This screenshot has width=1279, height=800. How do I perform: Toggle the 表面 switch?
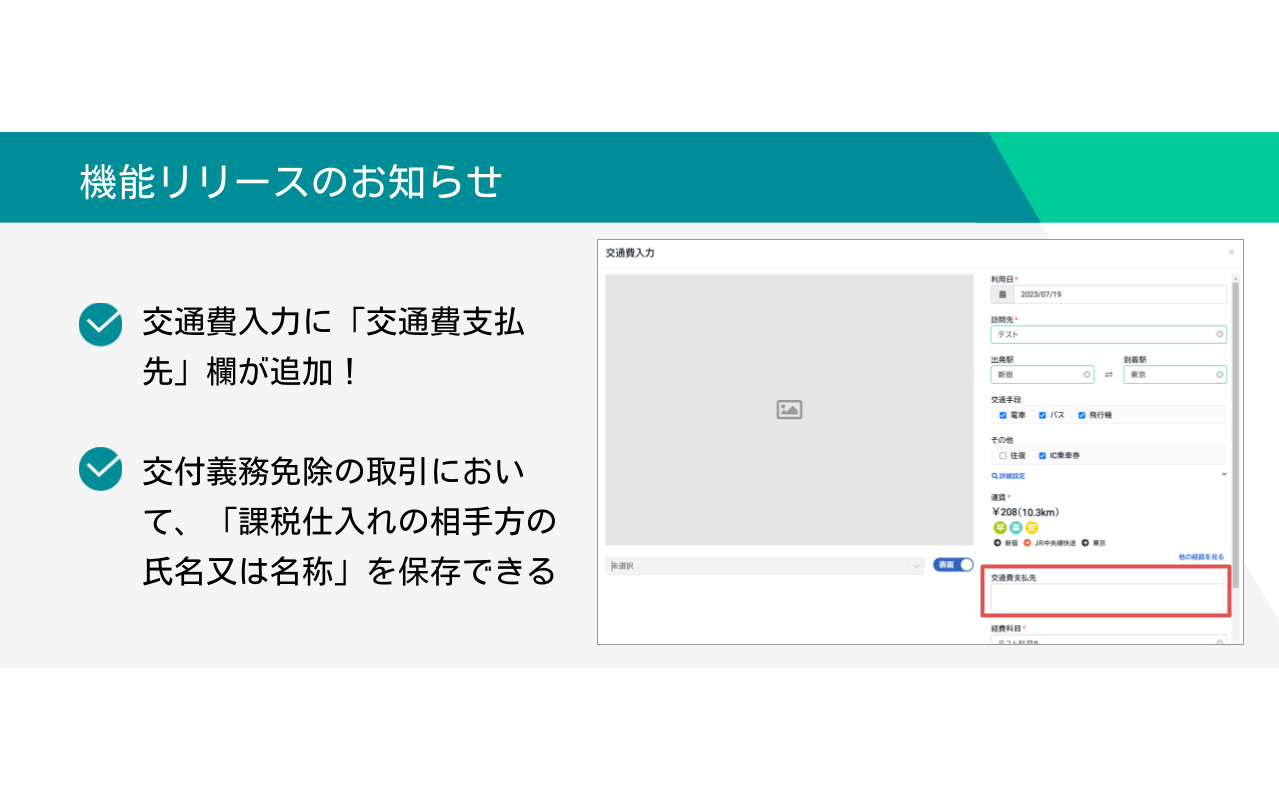pos(953,565)
